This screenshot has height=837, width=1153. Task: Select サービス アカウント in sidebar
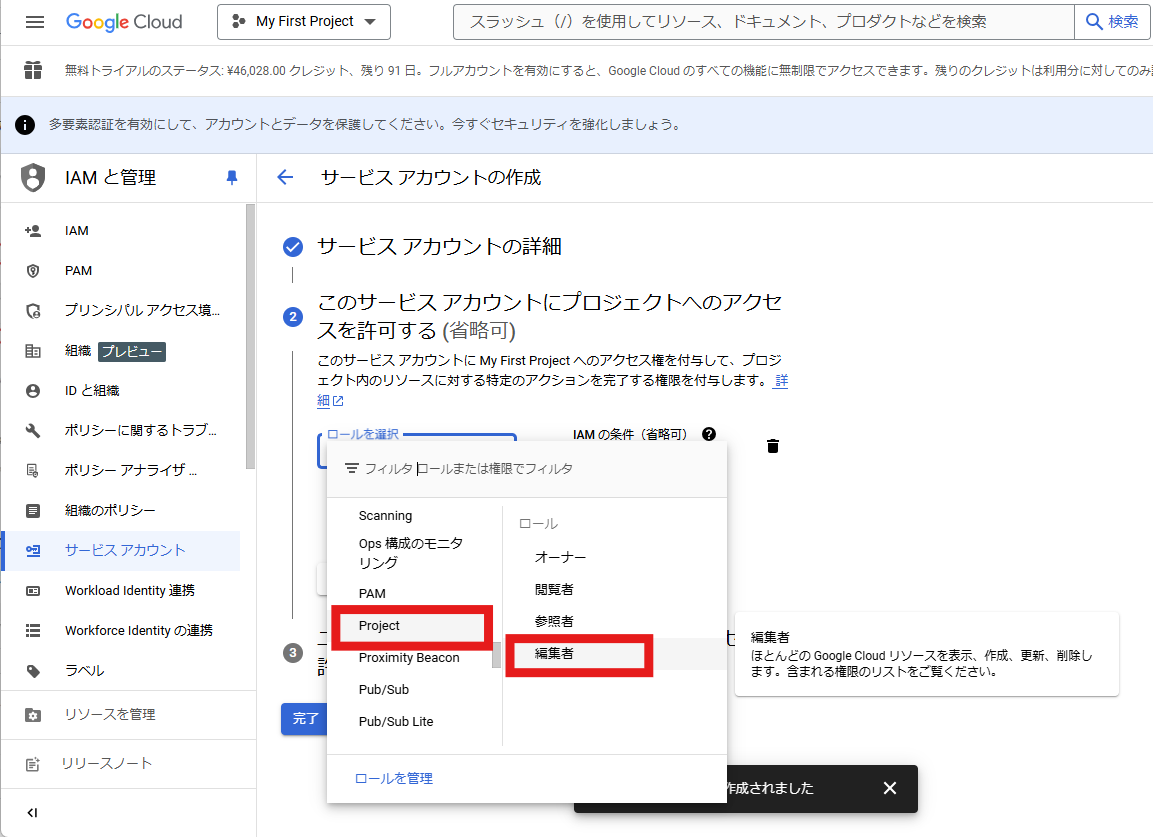click(122, 550)
